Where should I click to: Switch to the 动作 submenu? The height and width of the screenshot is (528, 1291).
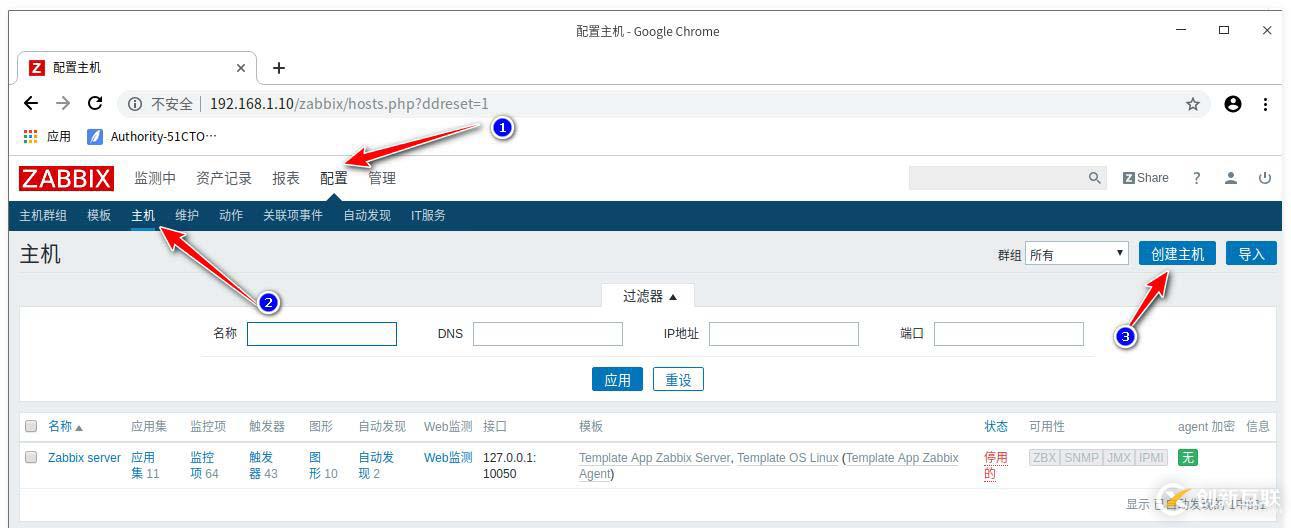tap(231, 215)
